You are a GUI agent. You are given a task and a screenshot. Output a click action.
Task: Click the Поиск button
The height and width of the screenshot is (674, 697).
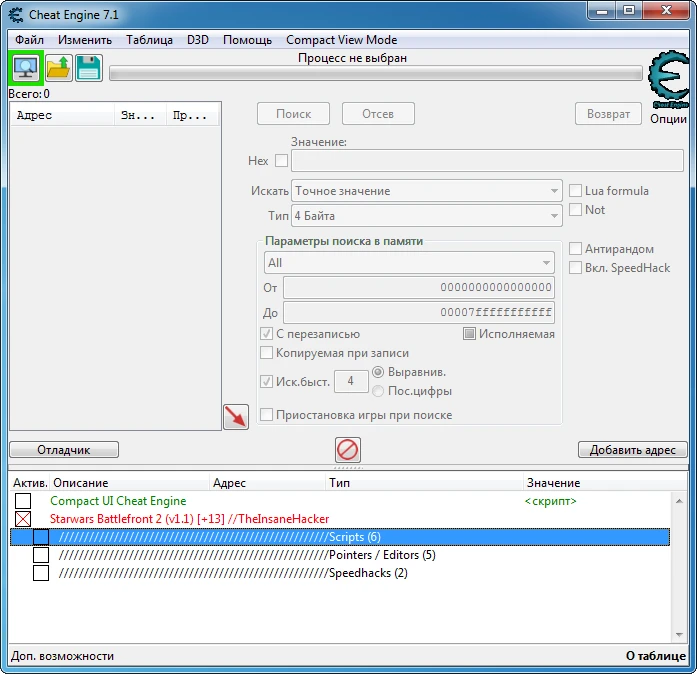pyautogui.click(x=293, y=114)
